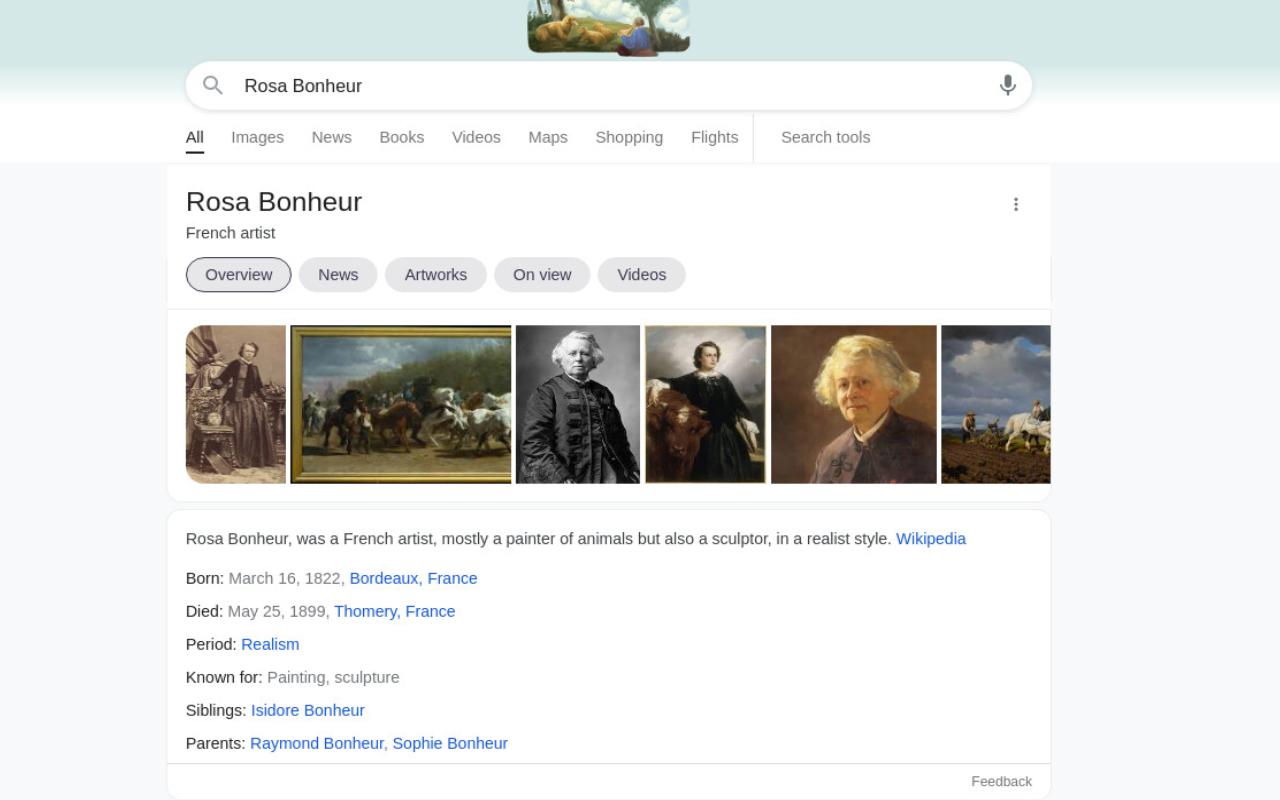The image size is (1280, 800).
Task: Open painted portrait of white-haired woman
Action: coord(854,404)
